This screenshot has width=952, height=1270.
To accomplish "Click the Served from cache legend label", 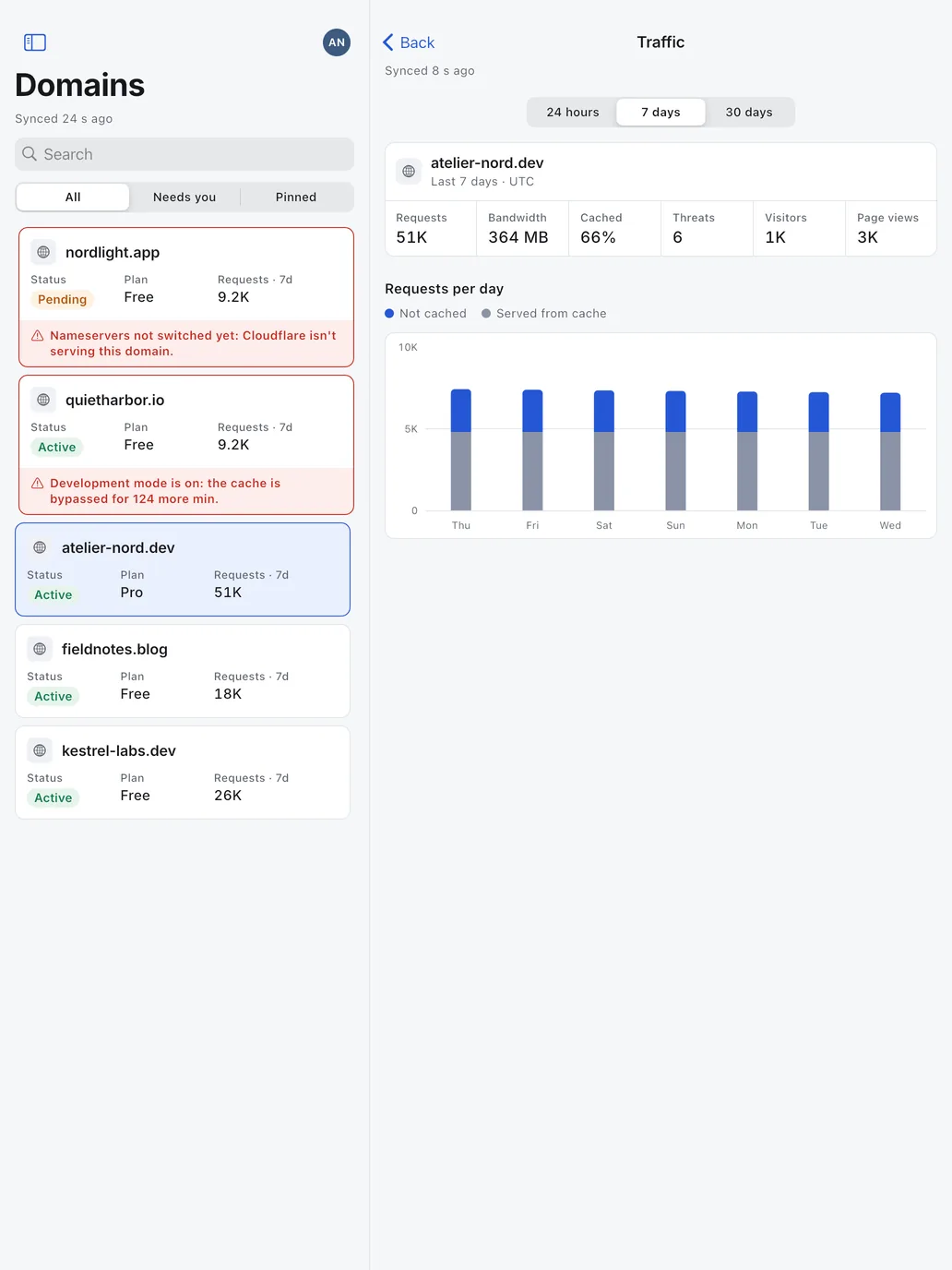I will [552, 314].
